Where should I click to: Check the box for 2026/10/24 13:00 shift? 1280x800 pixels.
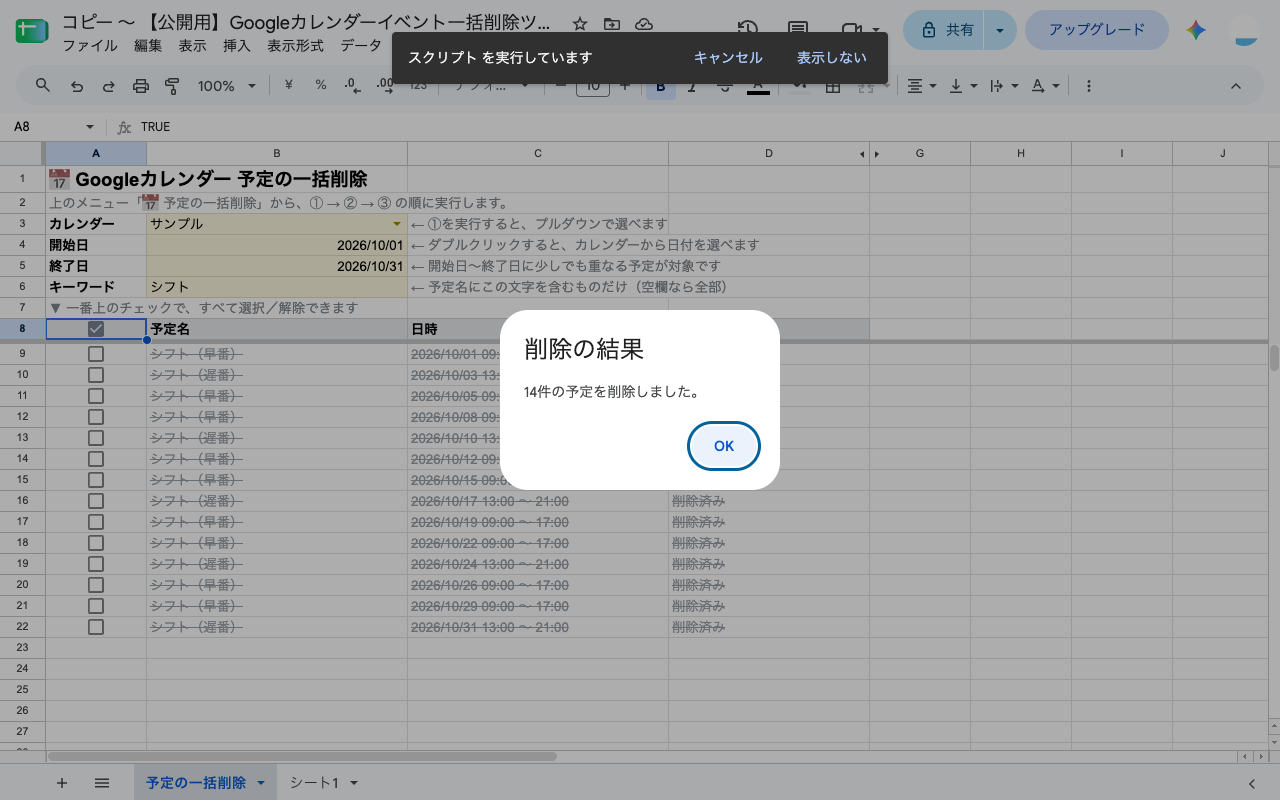pyautogui.click(x=96, y=564)
